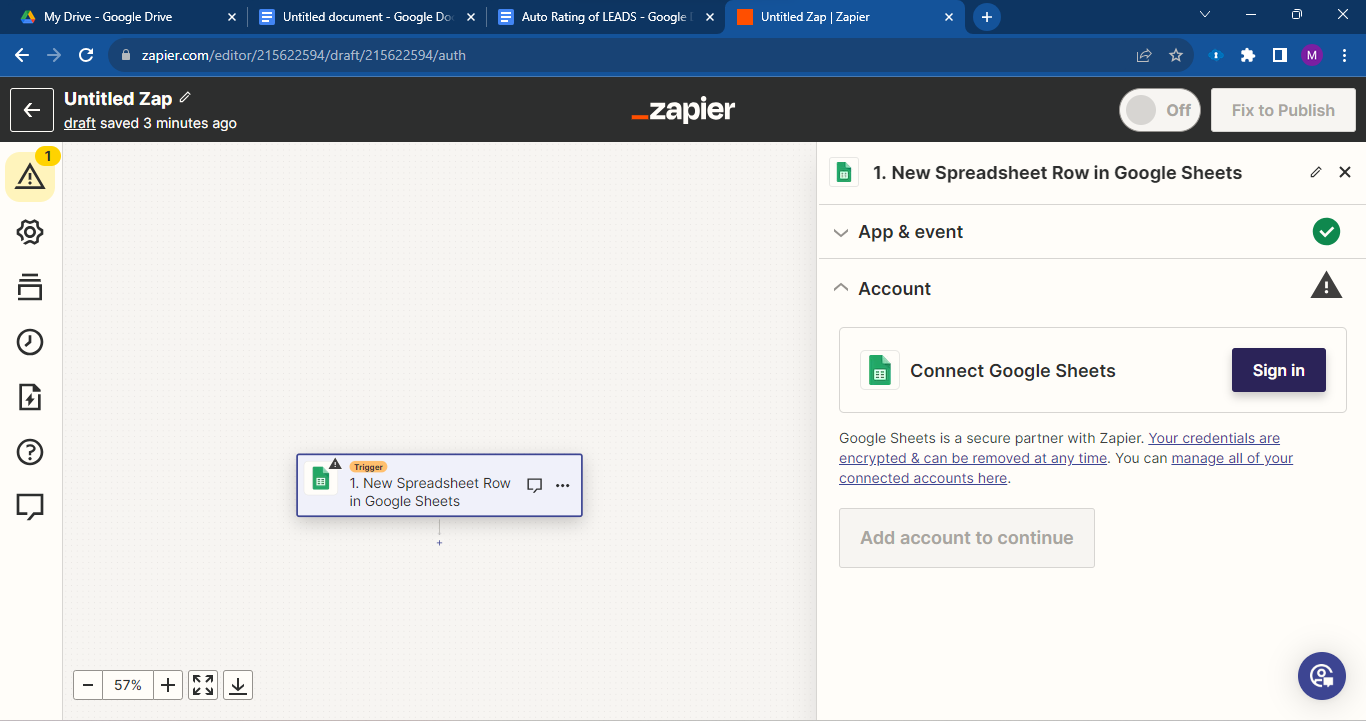Viewport: 1366px width, 721px height.
Task: Select the Untitled Zap | Zapier tab
Action: [845, 17]
